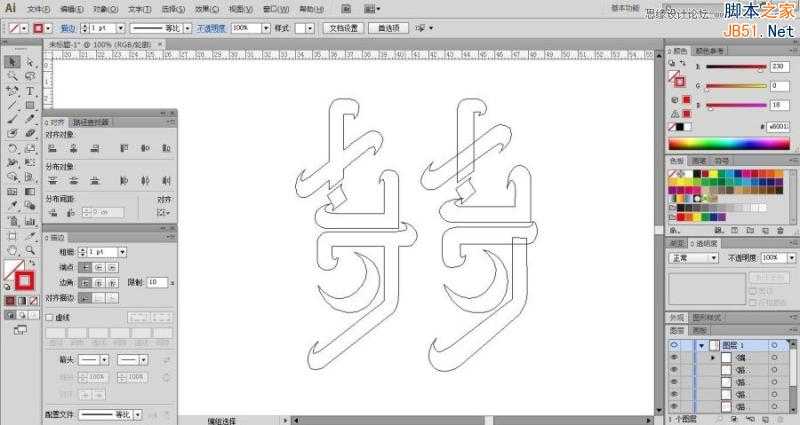Select the bevel join corner option
Screen dimensions: 800x425
coord(113,283)
